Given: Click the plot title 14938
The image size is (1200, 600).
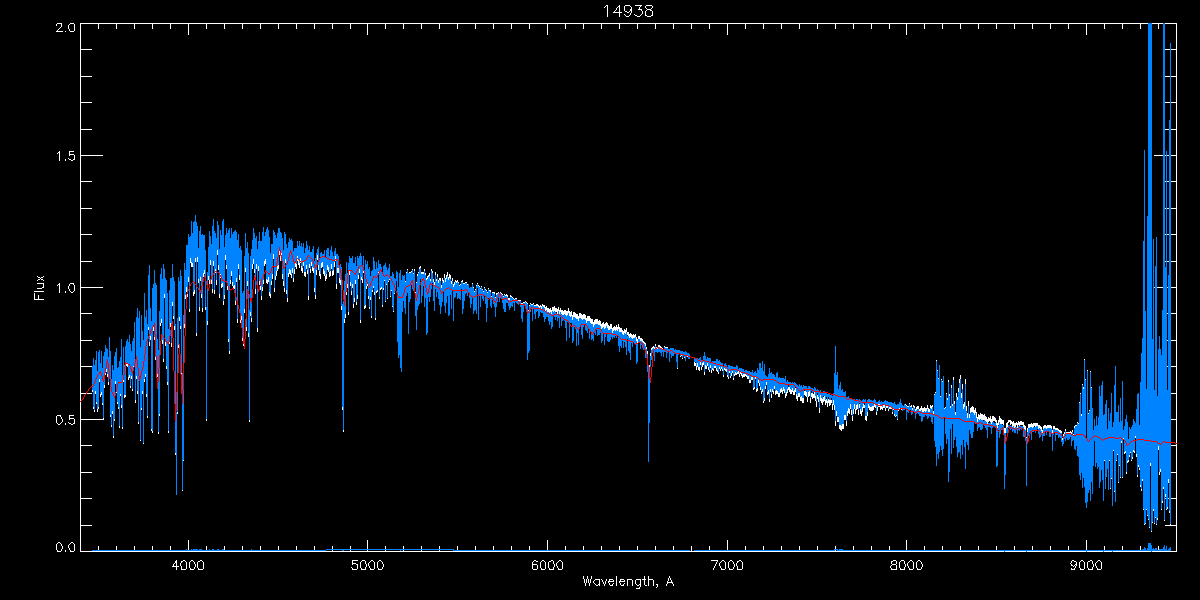Looking at the screenshot, I should coord(628,11).
